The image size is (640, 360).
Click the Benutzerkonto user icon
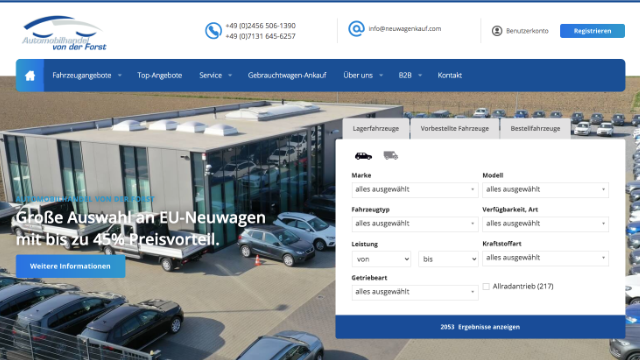point(497,31)
